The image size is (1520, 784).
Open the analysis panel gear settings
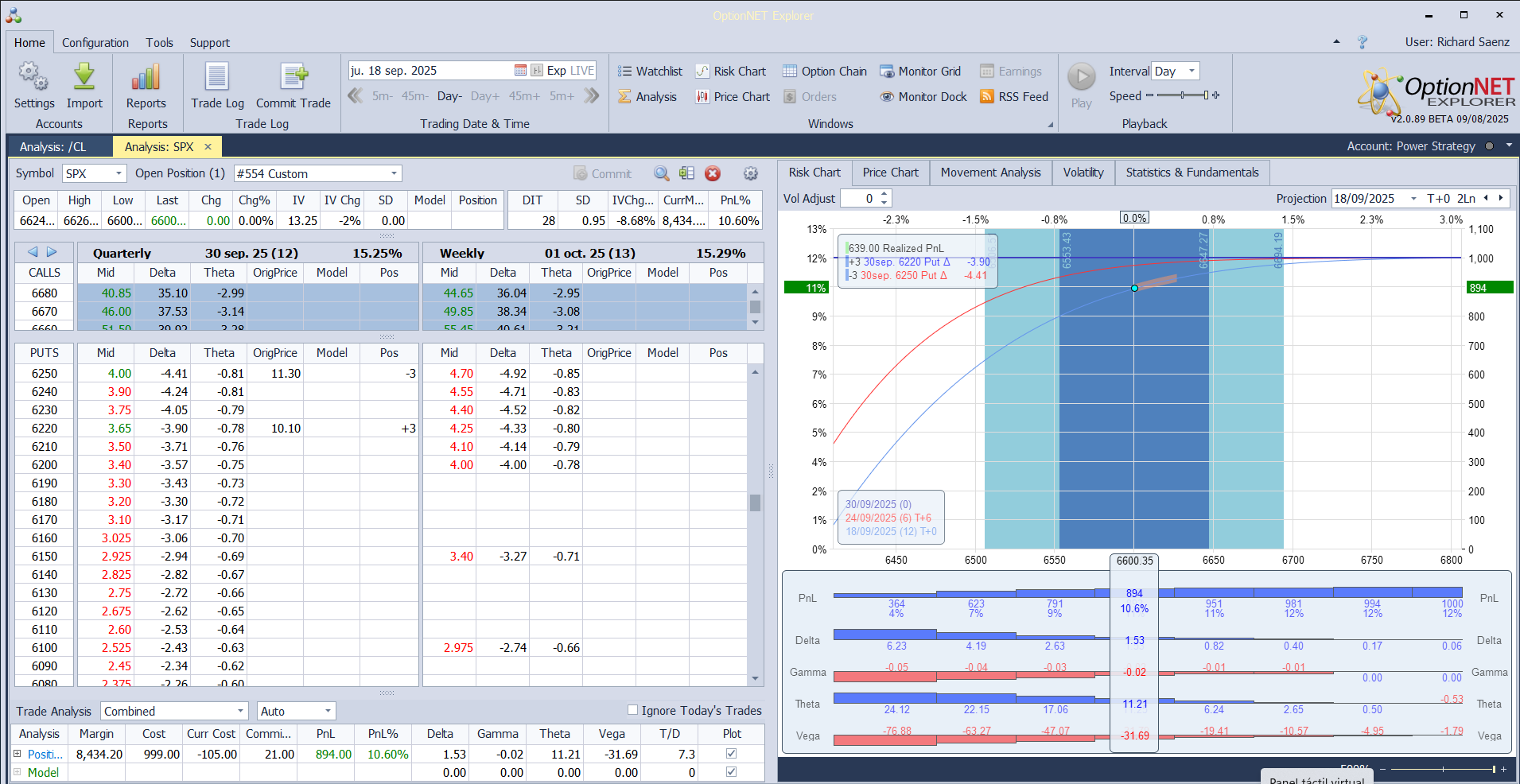point(750,173)
